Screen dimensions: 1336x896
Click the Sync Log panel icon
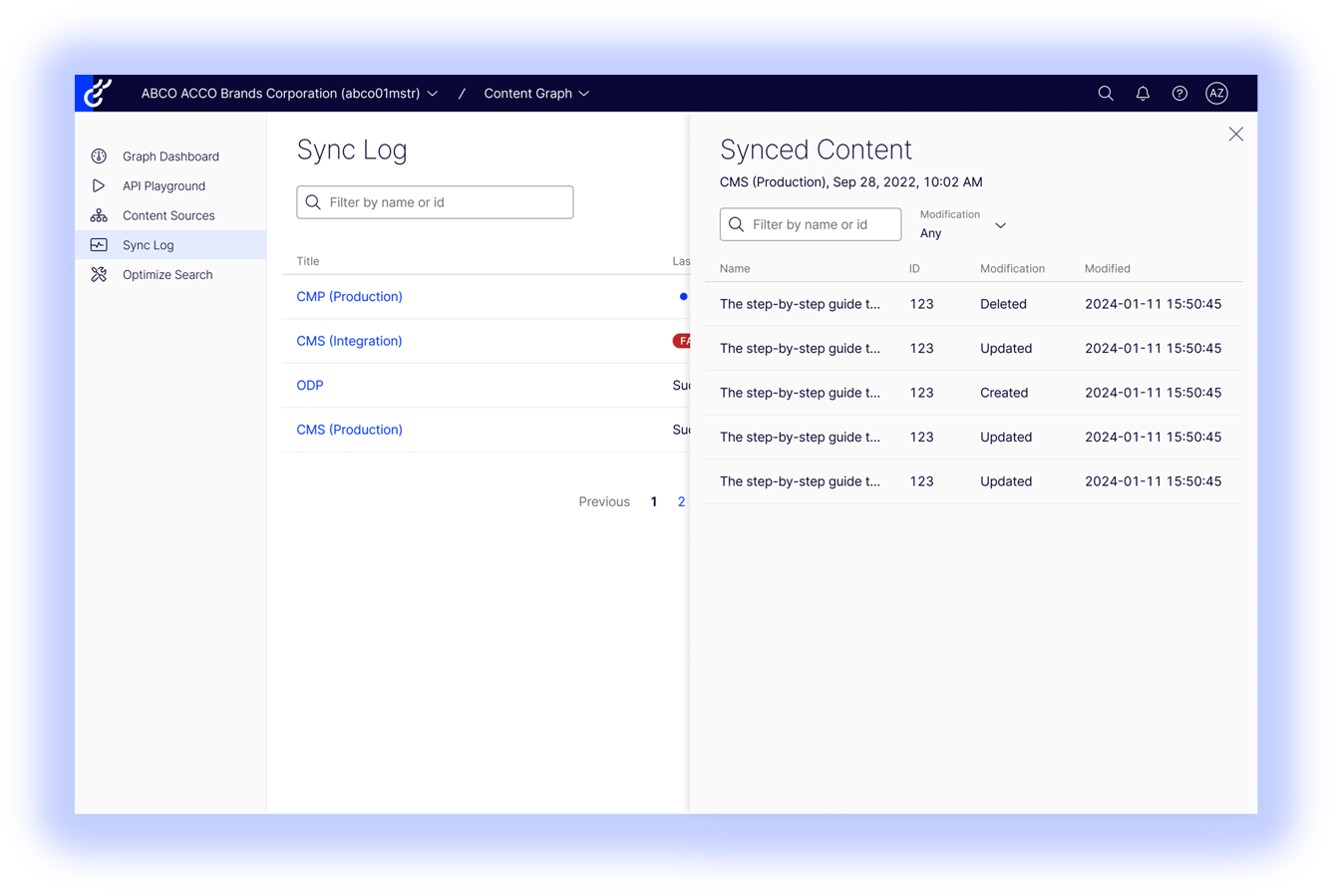point(98,244)
